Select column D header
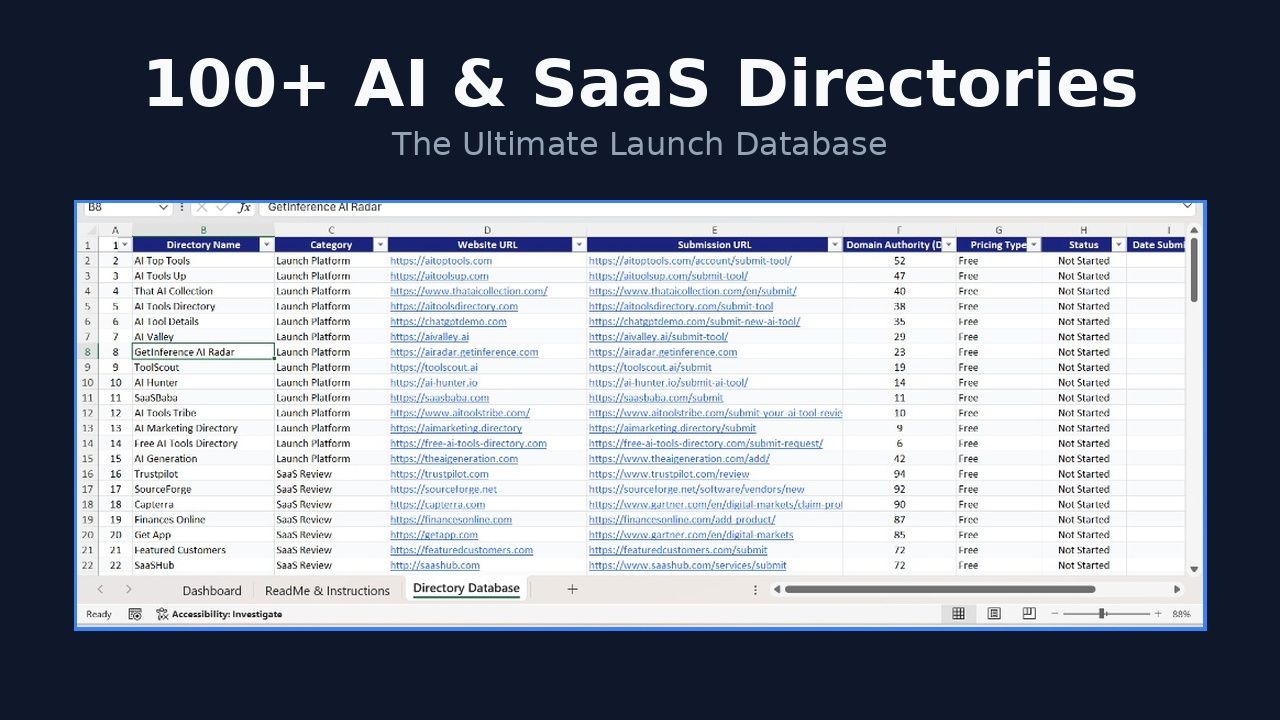Image resolution: width=1280 pixels, height=720 pixels. click(x=487, y=230)
